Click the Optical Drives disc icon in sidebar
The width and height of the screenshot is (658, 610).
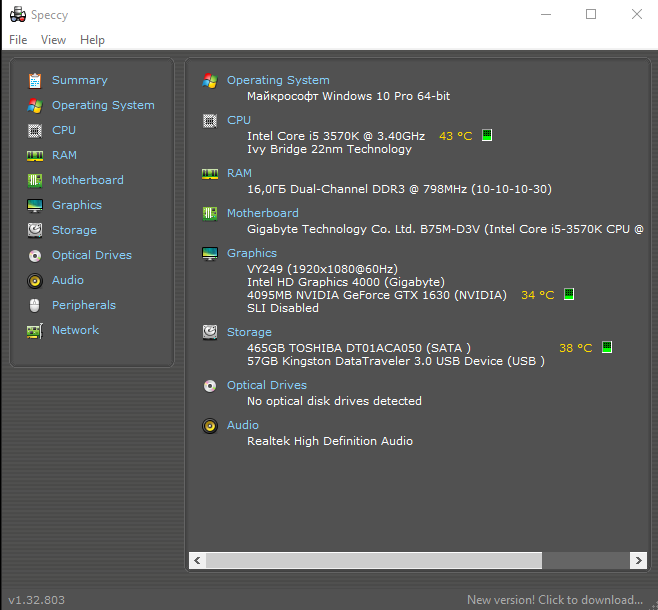click(x=35, y=255)
